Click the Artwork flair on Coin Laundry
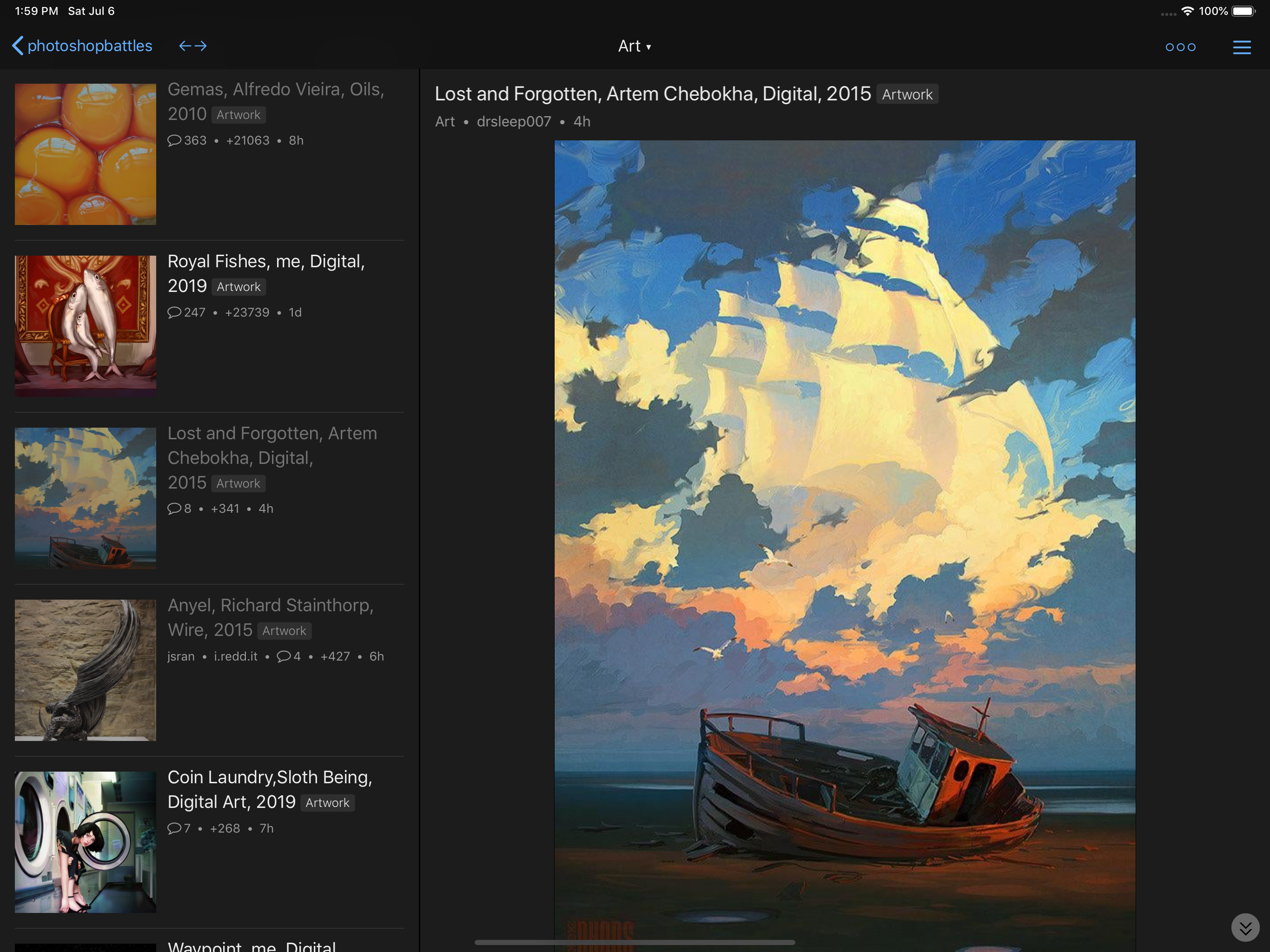 click(x=327, y=803)
